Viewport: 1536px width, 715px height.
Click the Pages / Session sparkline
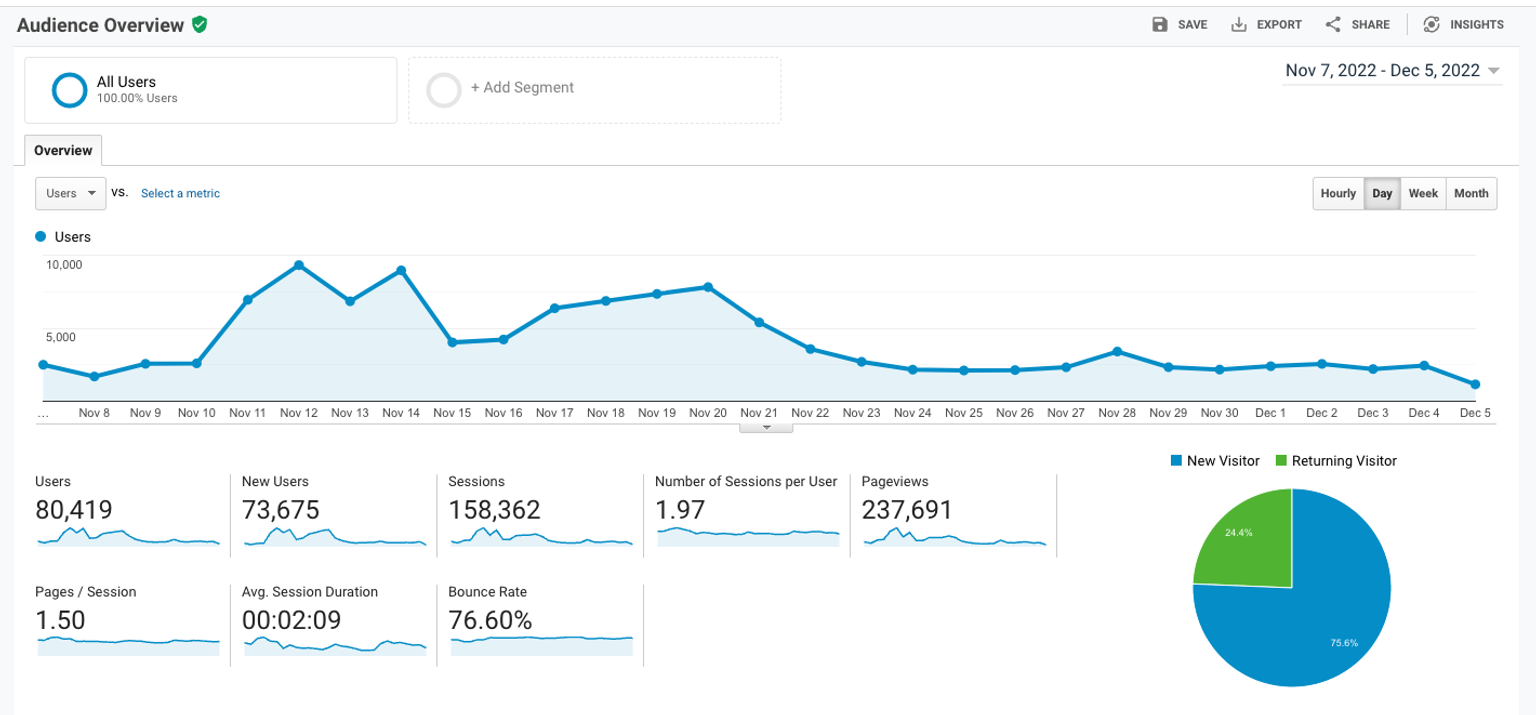128,645
